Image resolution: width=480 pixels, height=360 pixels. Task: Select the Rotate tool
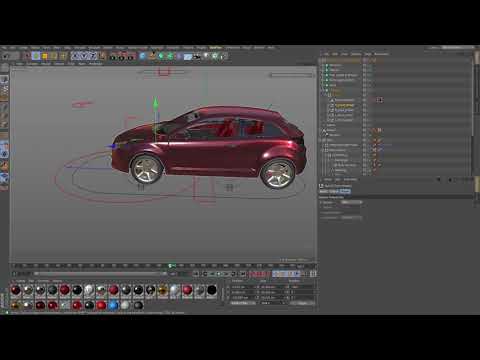[x=53, y=56]
